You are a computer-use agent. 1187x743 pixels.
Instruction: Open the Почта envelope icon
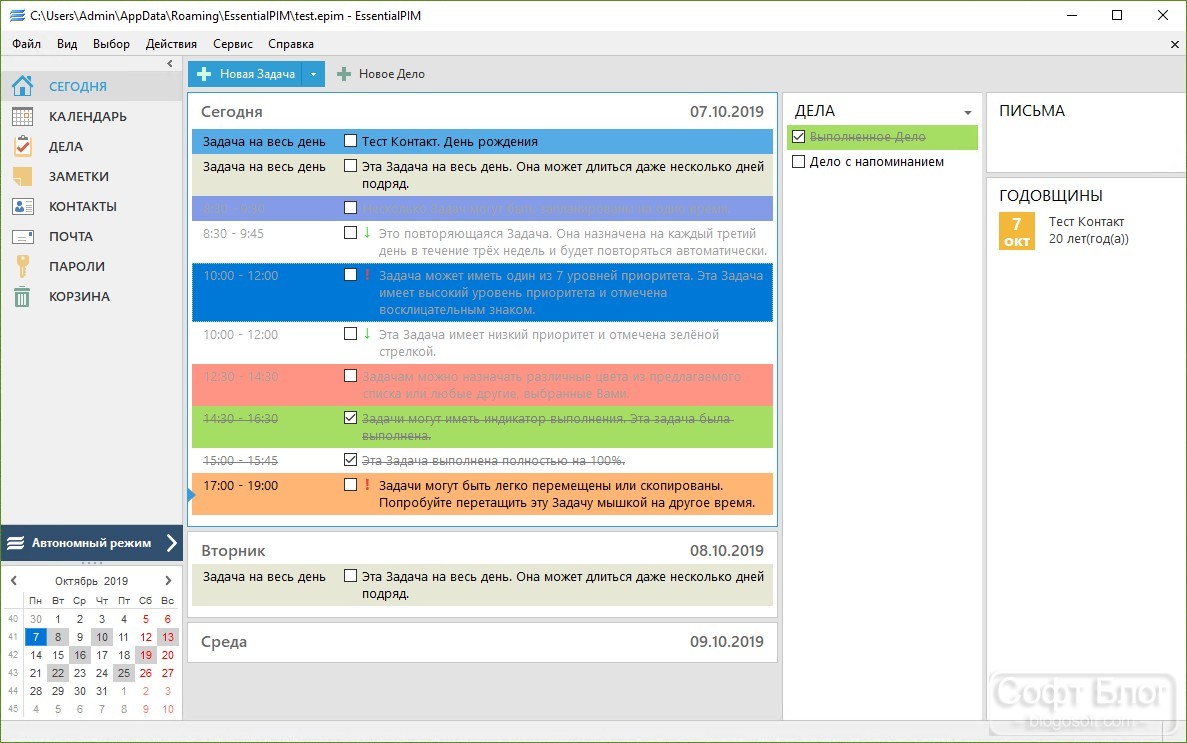pyautogui.click(x=23, y=236)
